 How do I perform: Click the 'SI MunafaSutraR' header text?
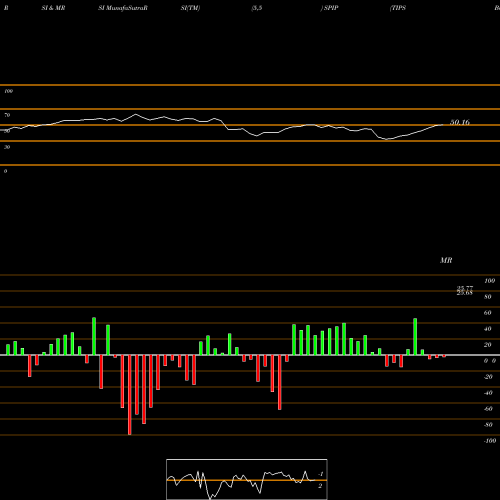123,8
